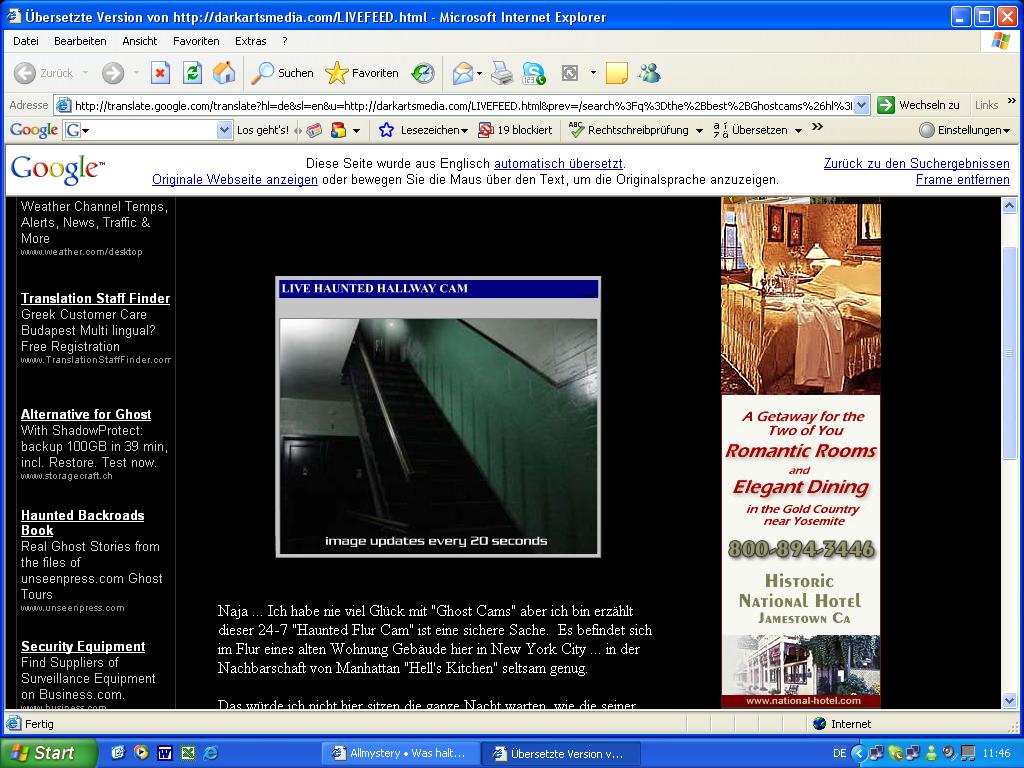Expand the address bar history dropdown
This screenshot has width=1024, height=768.
(x=862, y=105)
